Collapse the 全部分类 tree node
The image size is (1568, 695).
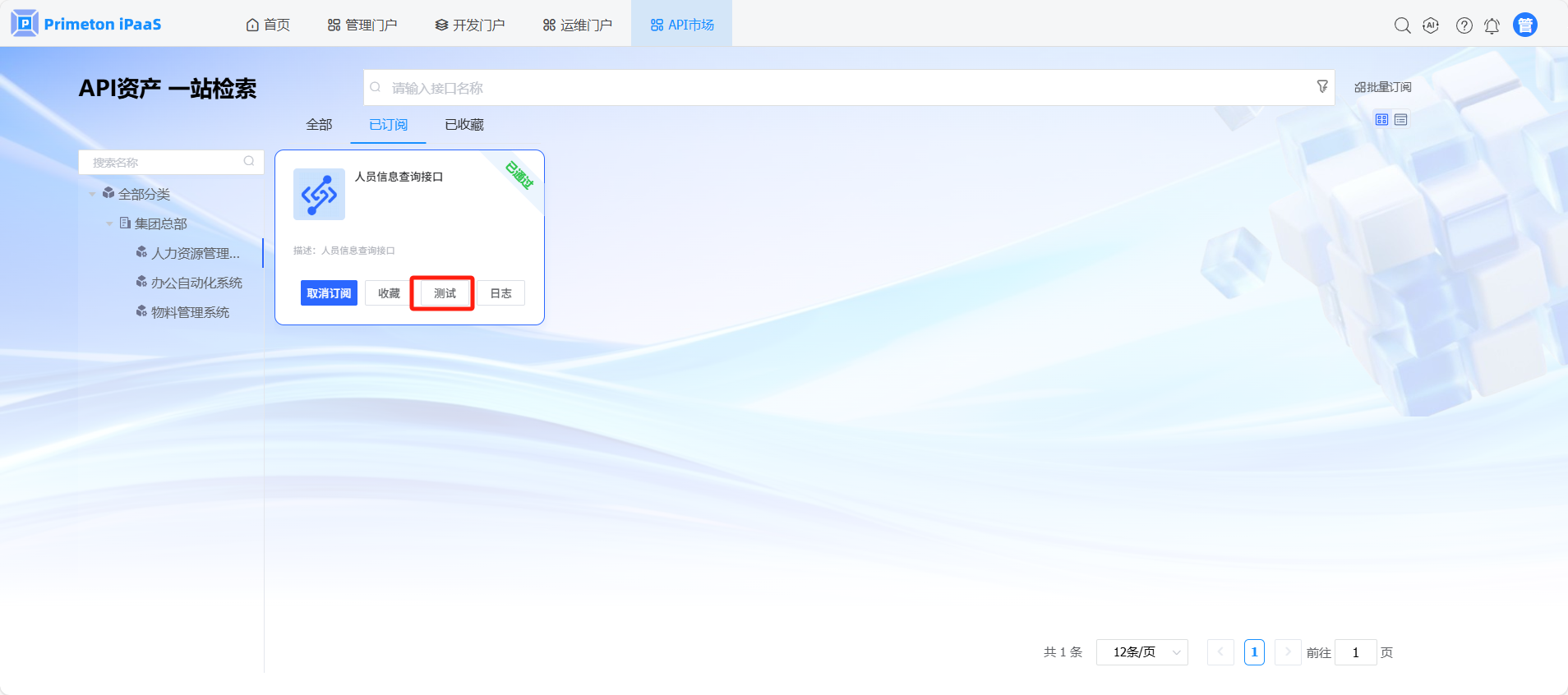tap(92, 195)
